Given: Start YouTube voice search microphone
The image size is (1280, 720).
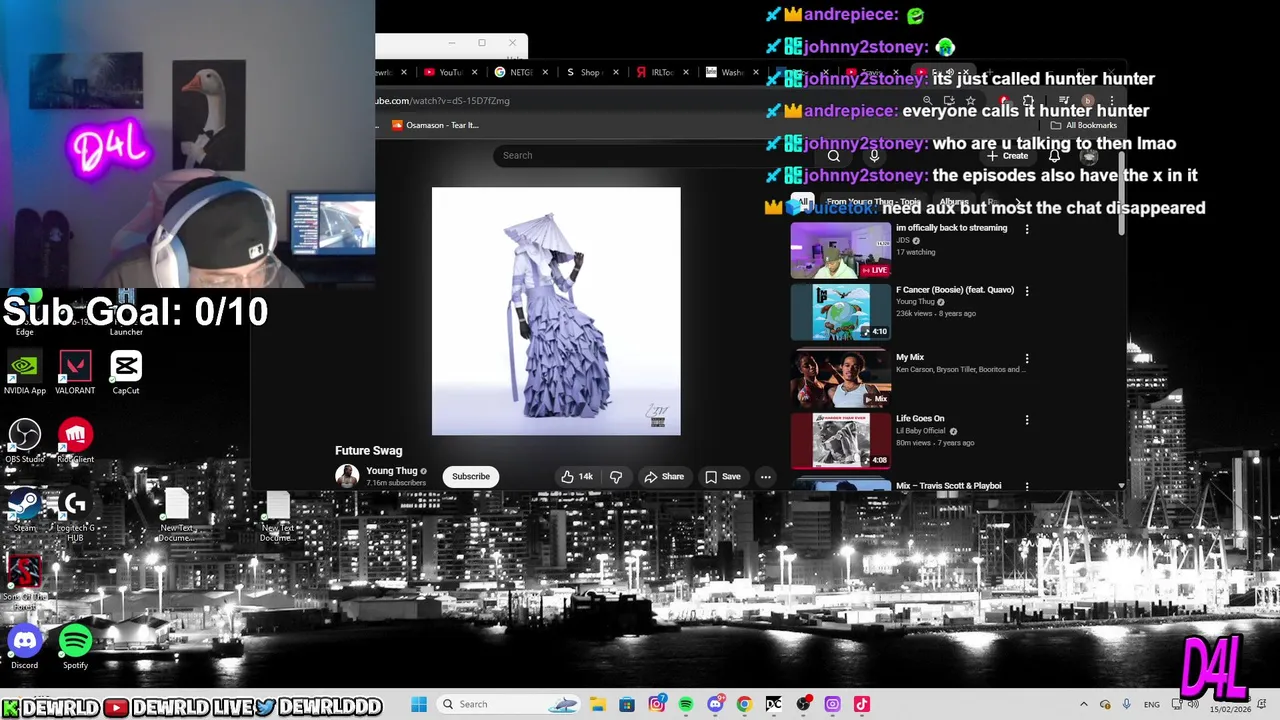Looking at the screenshot, I should (874, 156).
